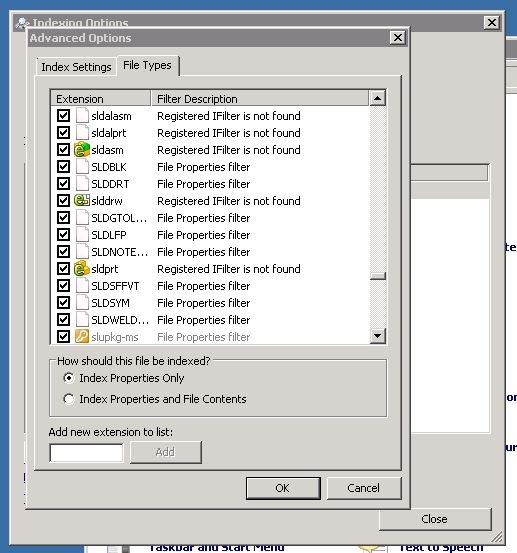Click the blank file icon for SLDNOTE
The width and height of the screenshot is (517, 553).
tap(82, 251)
